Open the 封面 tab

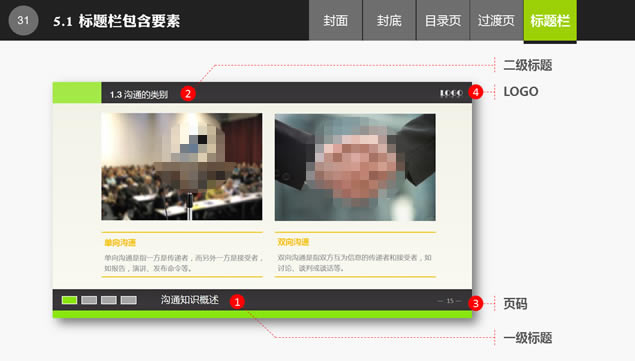(x=335, y=20)
